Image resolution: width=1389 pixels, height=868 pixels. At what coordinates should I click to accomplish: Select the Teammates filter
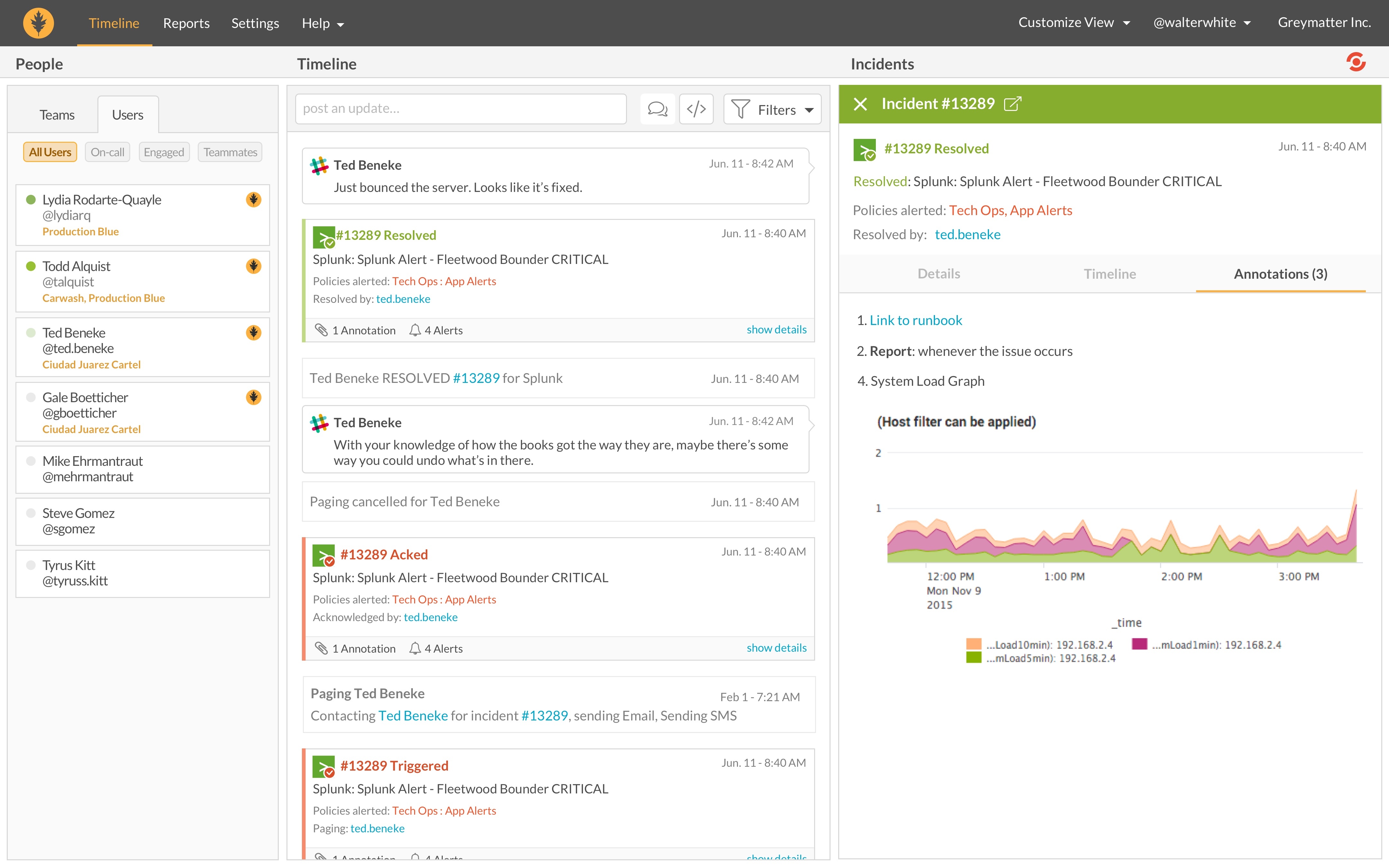230,152
